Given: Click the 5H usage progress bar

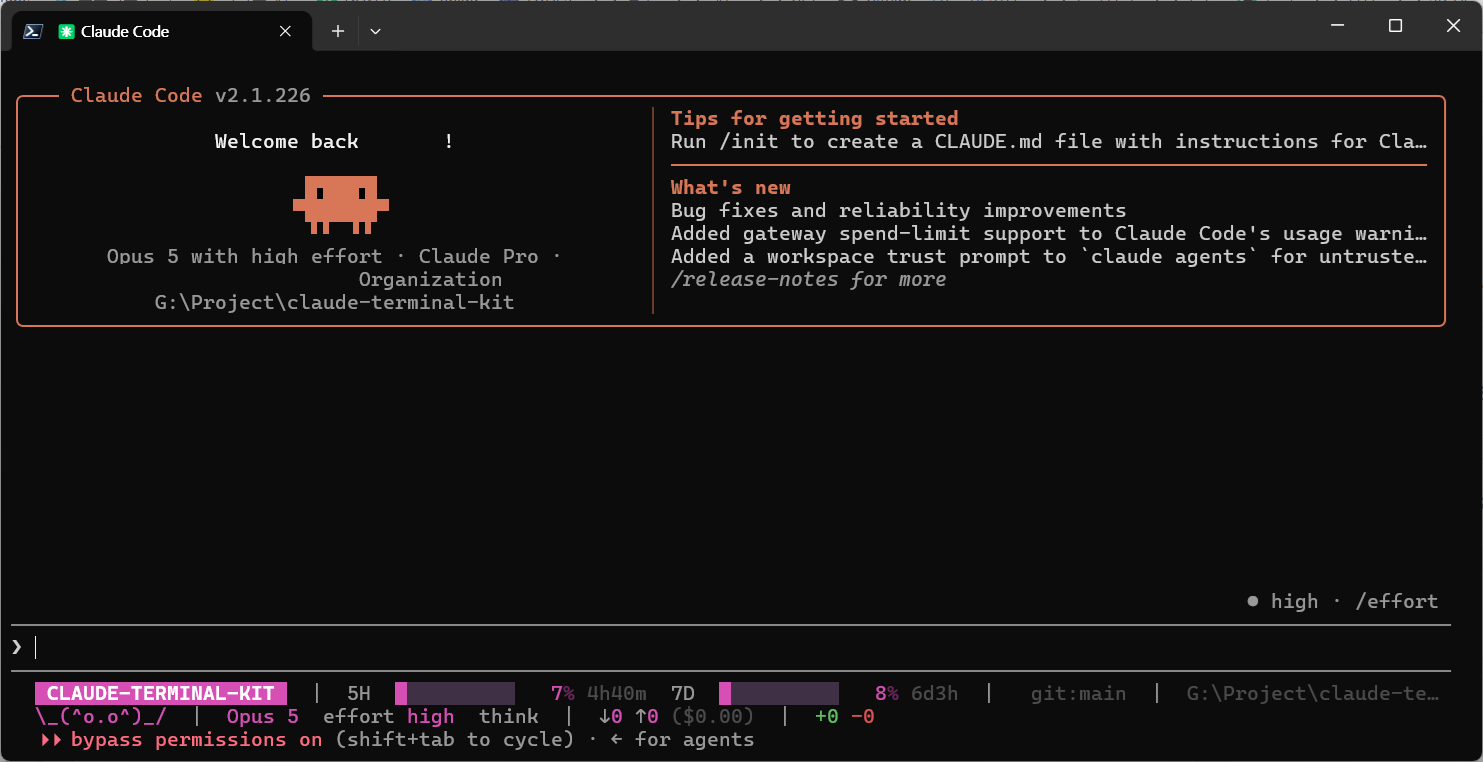Looking at the screenshot, I should (x=455, y=693).
